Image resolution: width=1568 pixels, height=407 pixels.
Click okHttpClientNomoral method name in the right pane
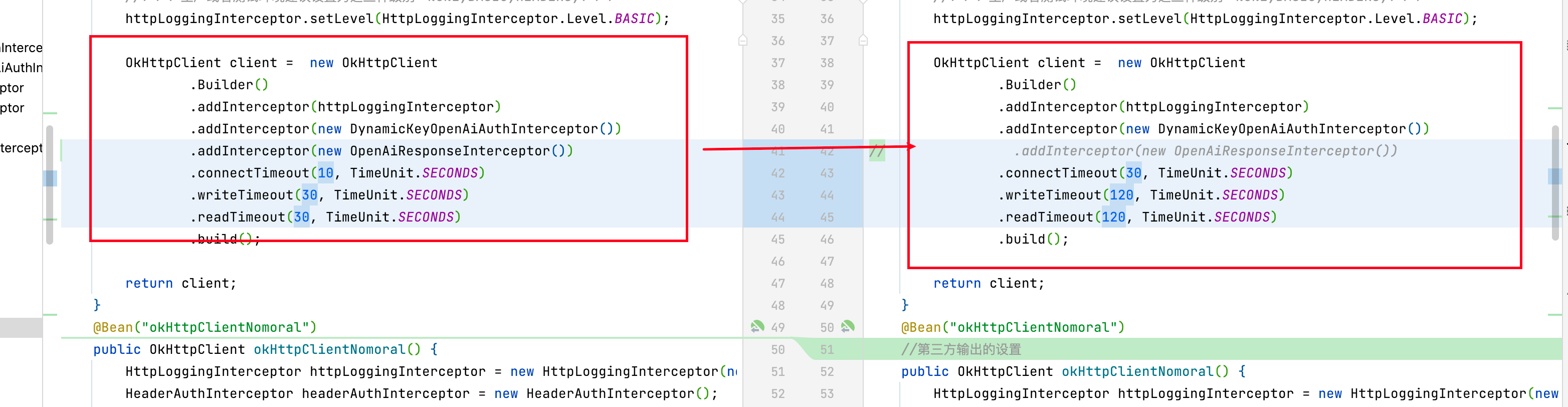[x=1137, y=371]
